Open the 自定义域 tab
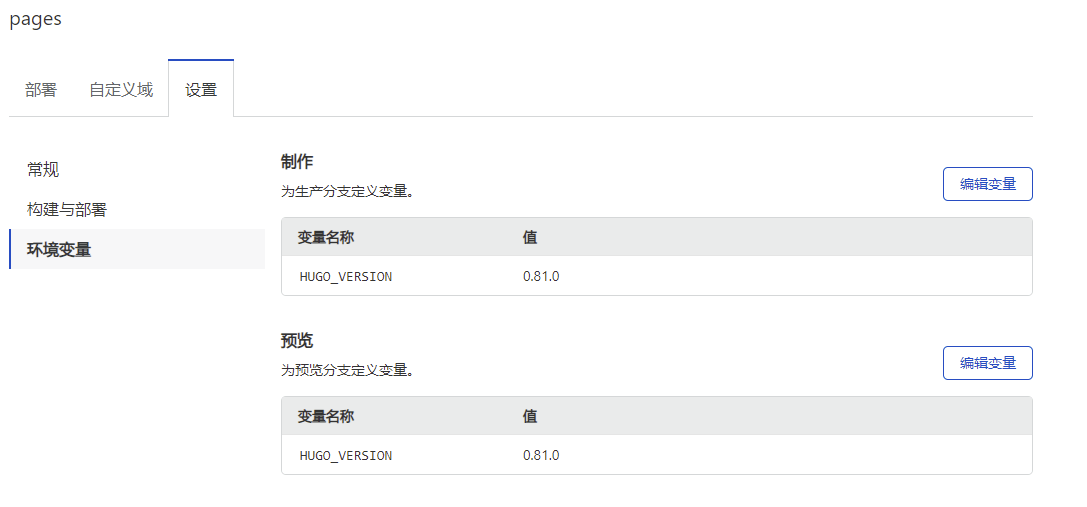Viewport: 1087px width, 507px height. point(121,90)
